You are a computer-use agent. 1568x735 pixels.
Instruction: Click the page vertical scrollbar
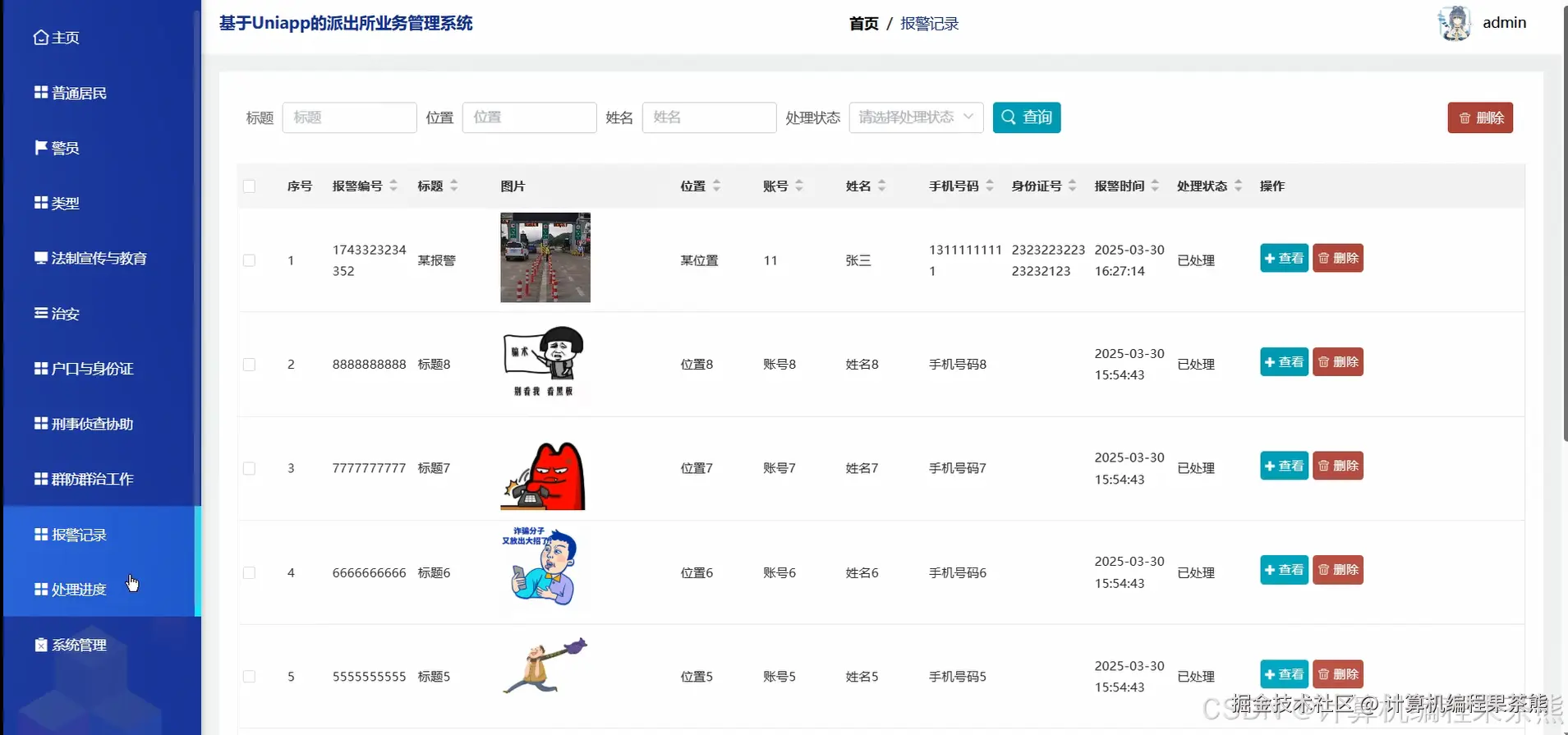click(x=1565, y=222)
